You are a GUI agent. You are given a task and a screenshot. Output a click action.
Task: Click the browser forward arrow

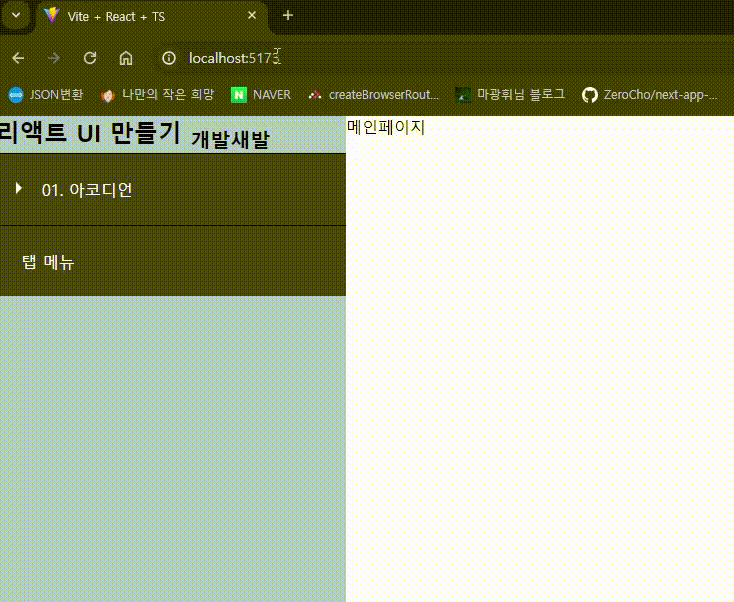point(53,58)
